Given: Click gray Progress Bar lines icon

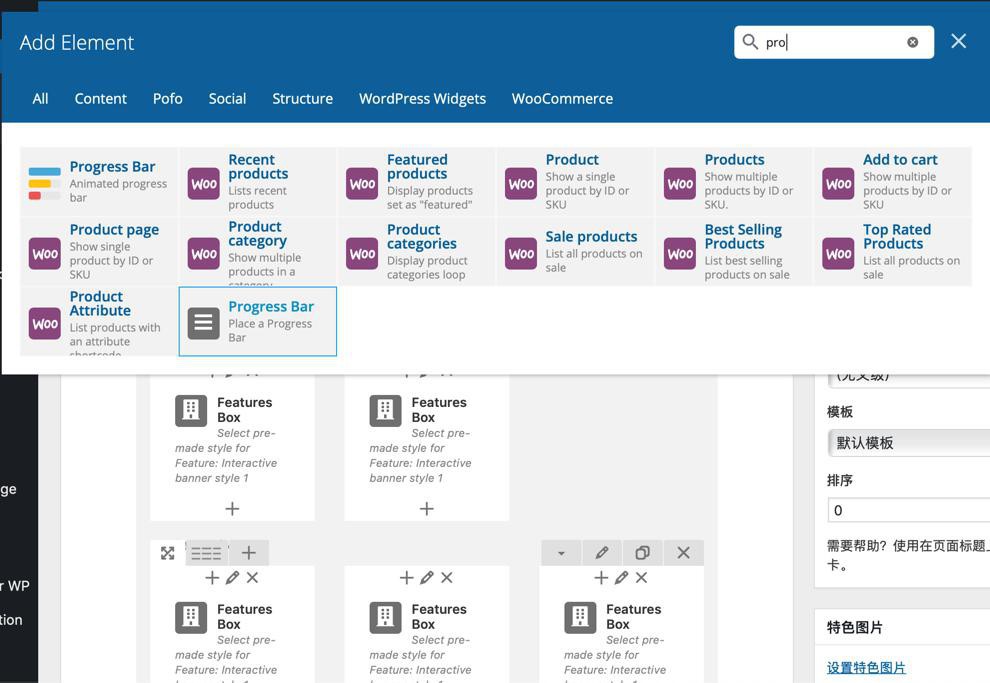Looking at the screenshot, I should tap(203, 323).
